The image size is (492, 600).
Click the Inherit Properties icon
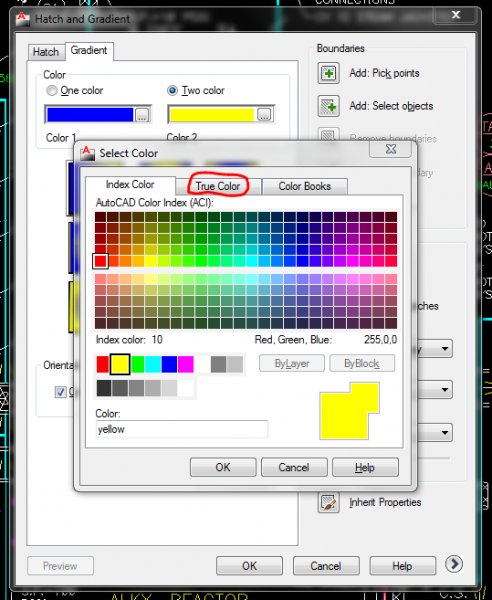(x=328, y=502)
